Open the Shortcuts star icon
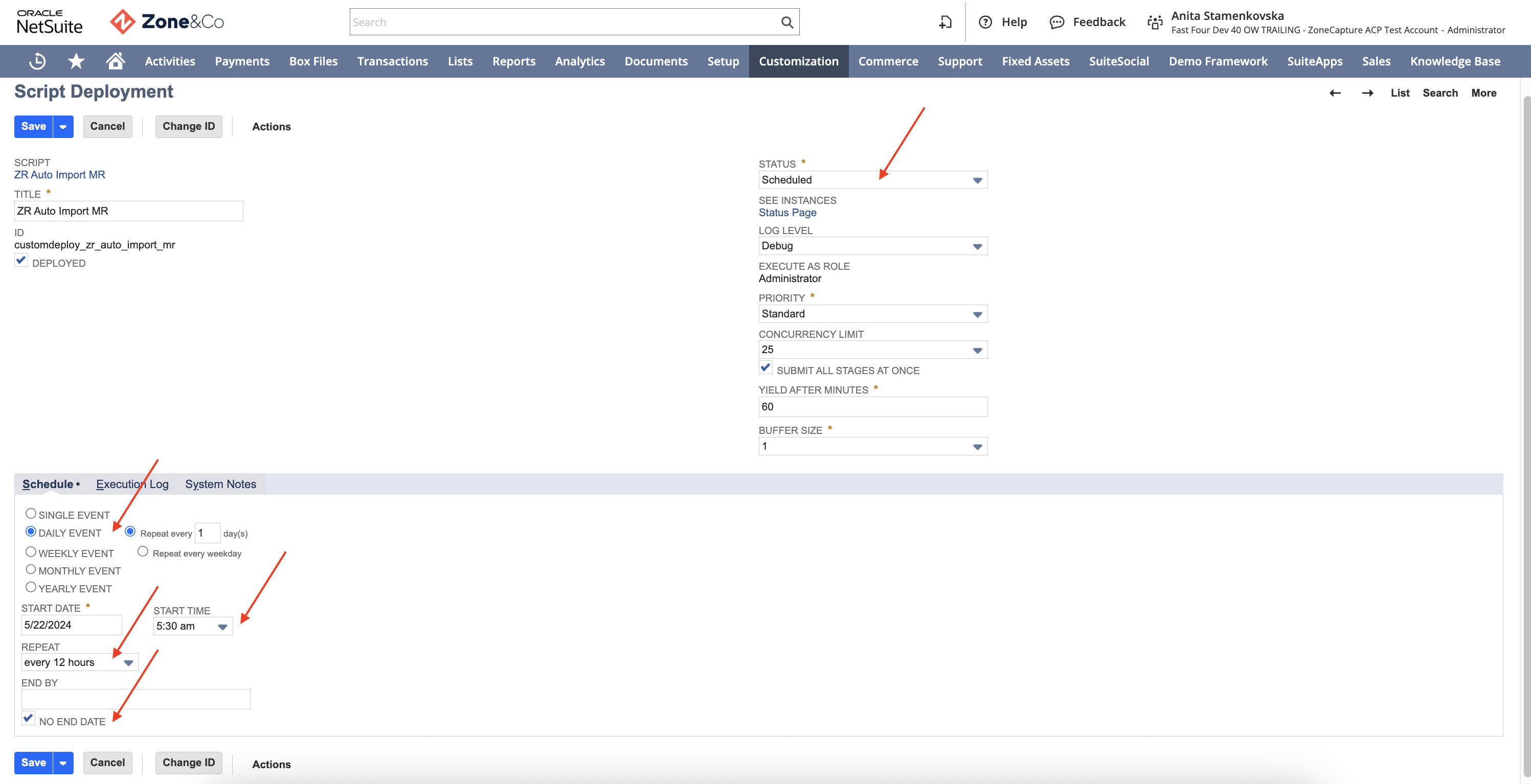 pyautogui.click(x=76, y=61)
